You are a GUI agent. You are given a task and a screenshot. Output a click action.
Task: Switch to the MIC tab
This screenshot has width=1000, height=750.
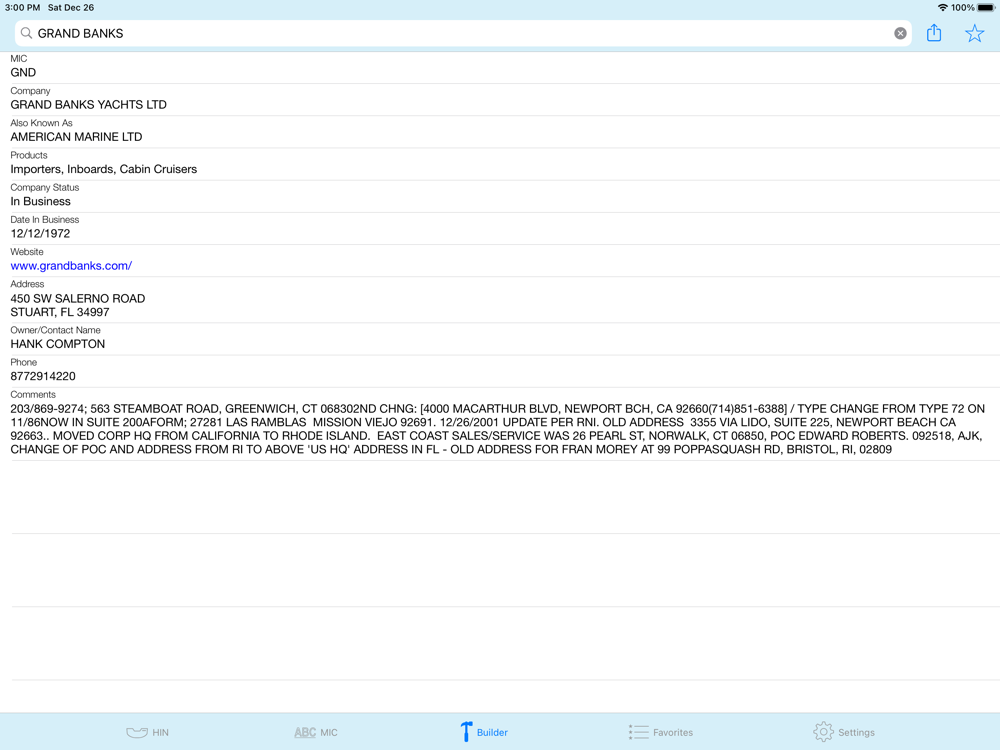(316, 732)
